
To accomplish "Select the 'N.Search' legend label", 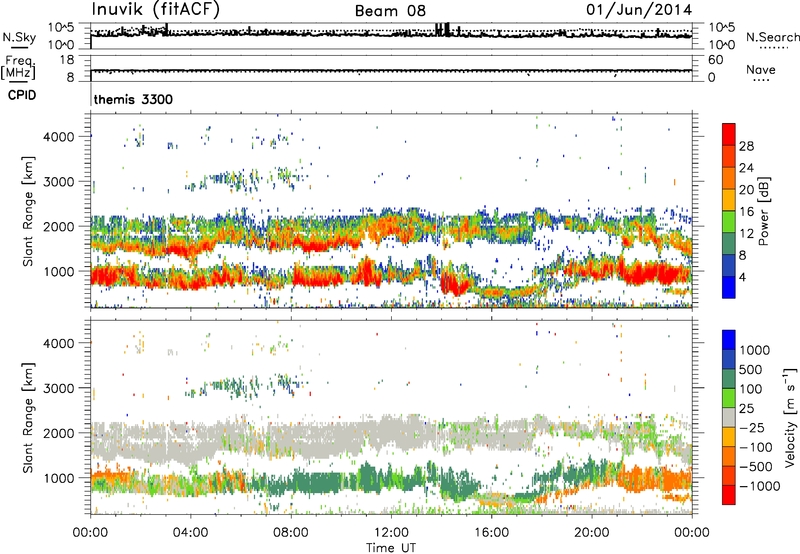I will point(772,37).
